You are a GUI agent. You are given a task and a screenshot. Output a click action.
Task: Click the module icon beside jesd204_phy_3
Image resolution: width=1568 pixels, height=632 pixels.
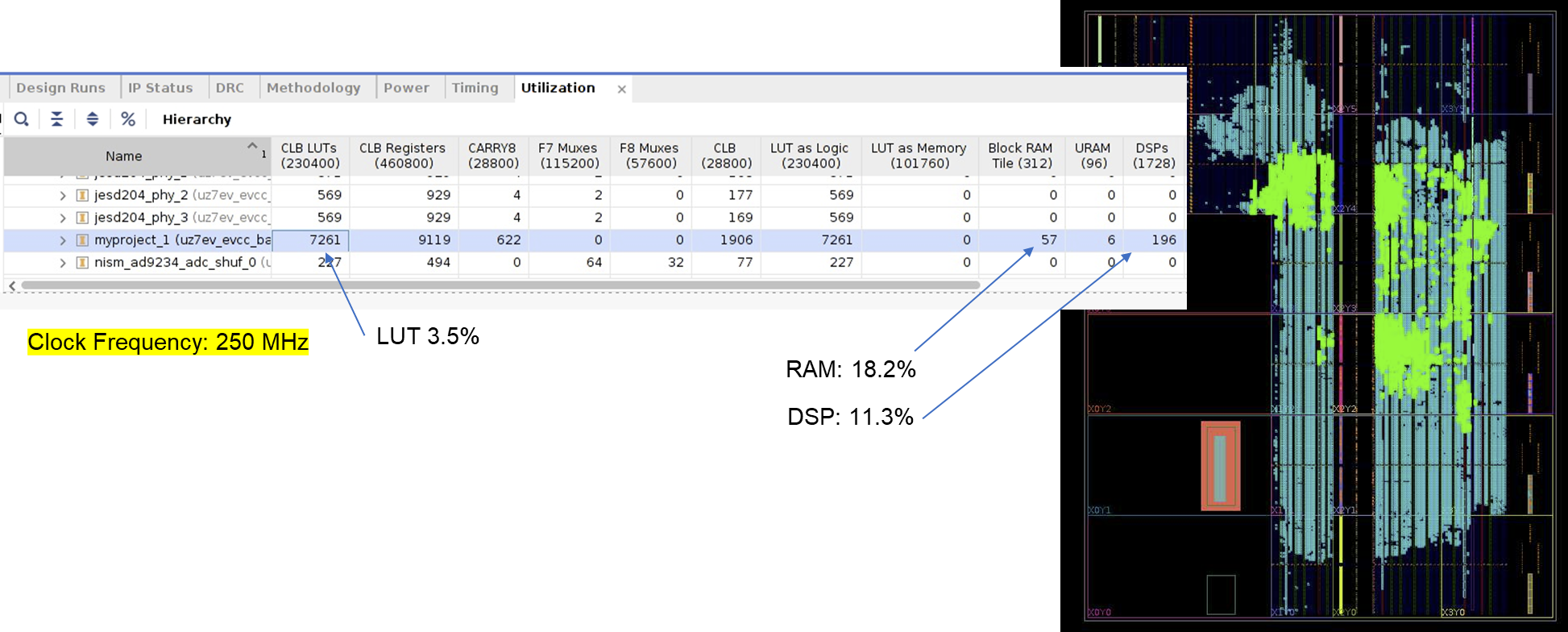(x=82, y=218)
